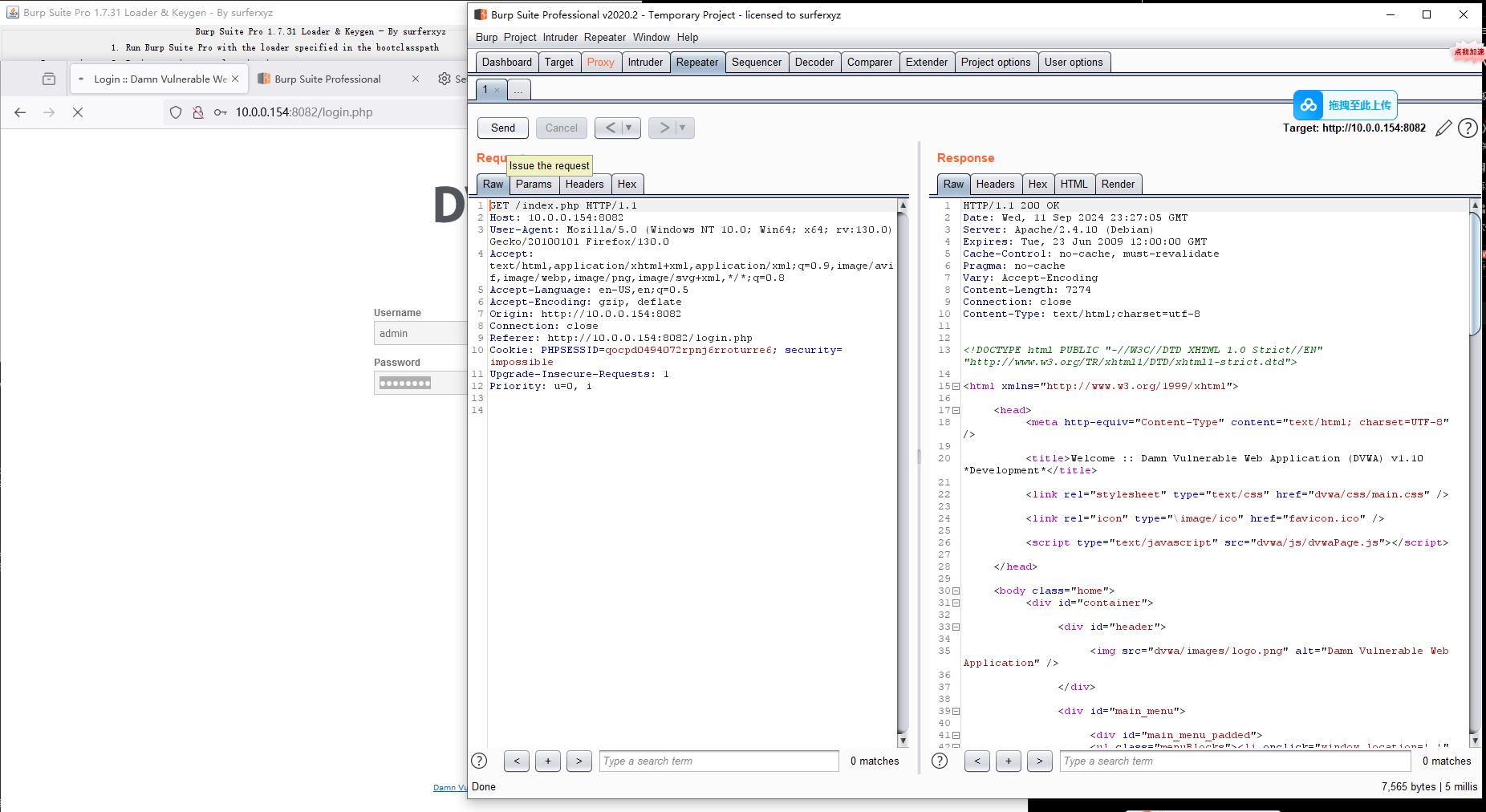Click response search term field
This screenshot has height=812, width=1486.
pos(1236,761)
